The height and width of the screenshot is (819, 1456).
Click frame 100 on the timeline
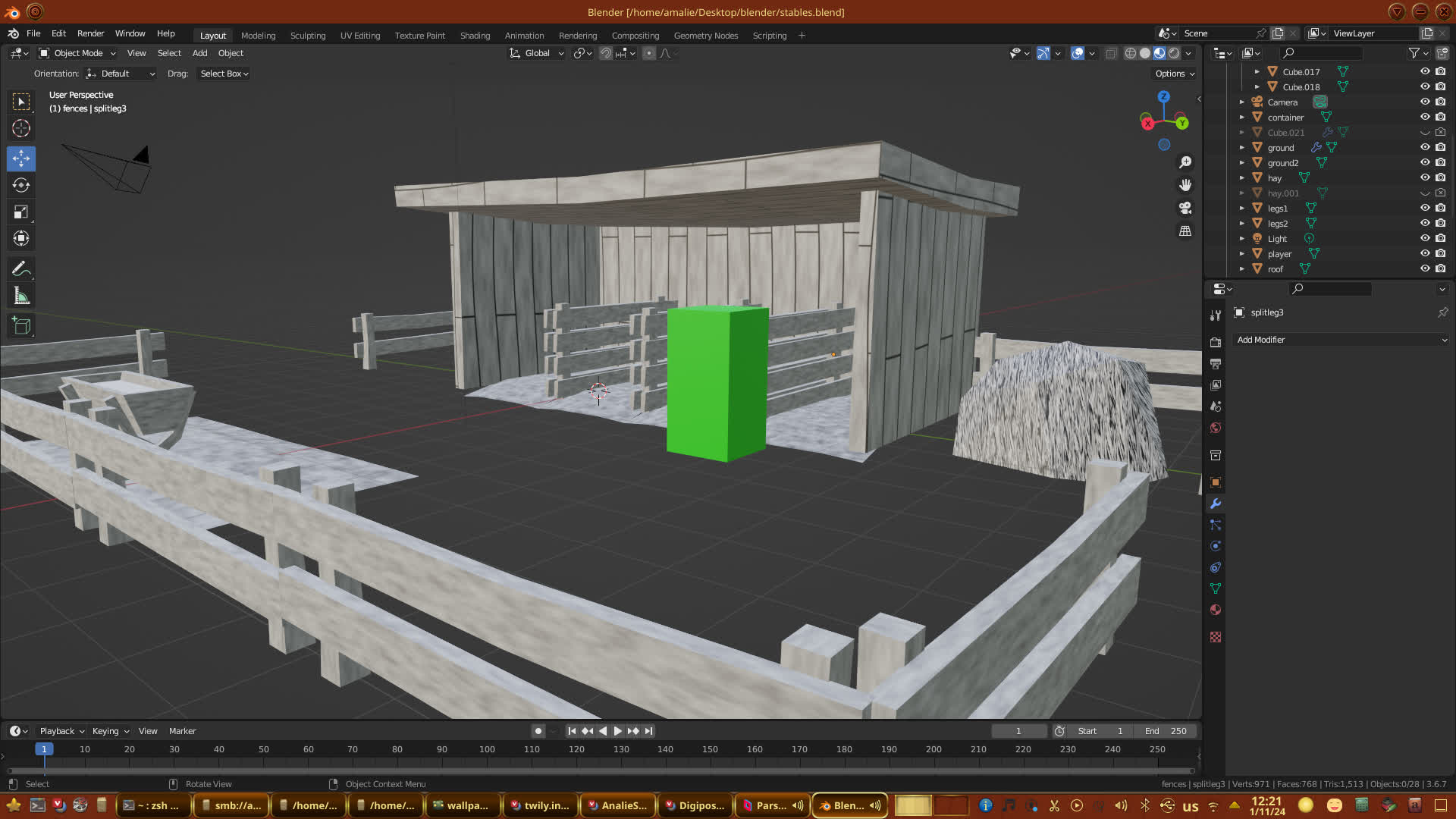tap(487, 749)
